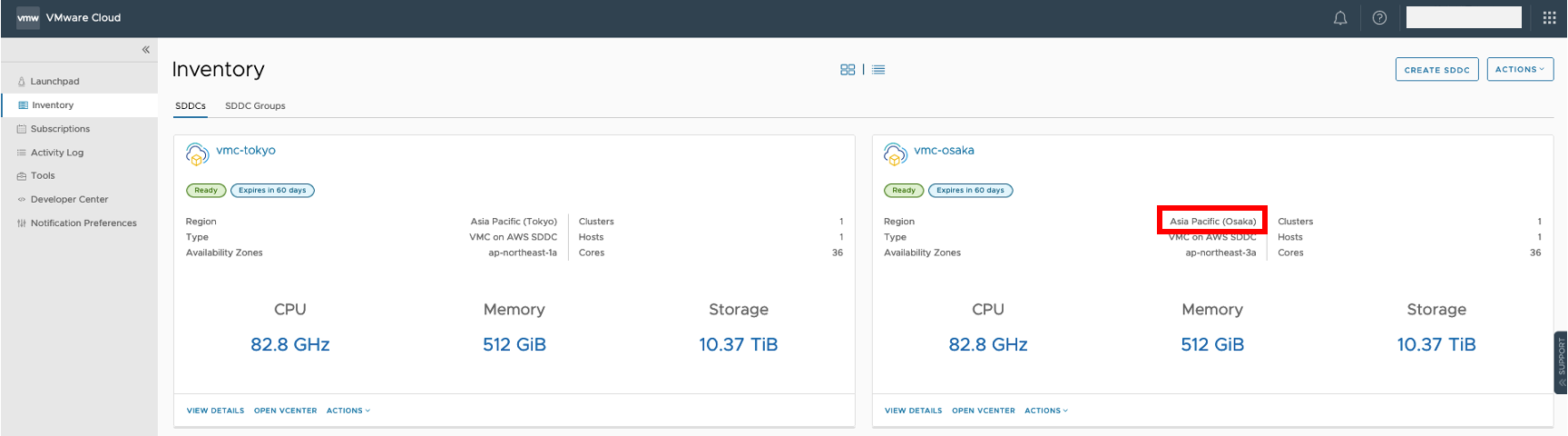The image size is (1568, 436).
Task: View details of vmc-osaka SDDC
Action: (x=913, y=411)
